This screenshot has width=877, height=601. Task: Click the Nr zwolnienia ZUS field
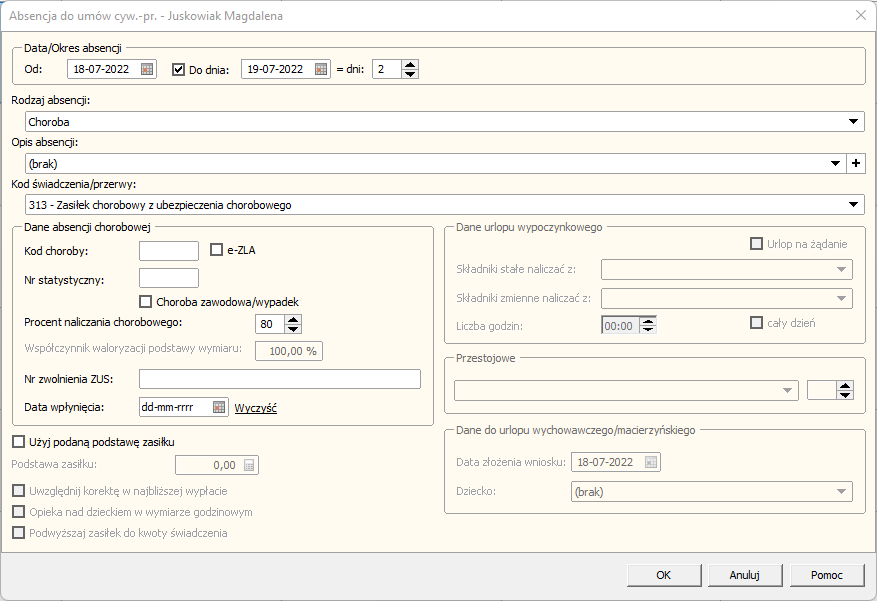tap(279, 378)
